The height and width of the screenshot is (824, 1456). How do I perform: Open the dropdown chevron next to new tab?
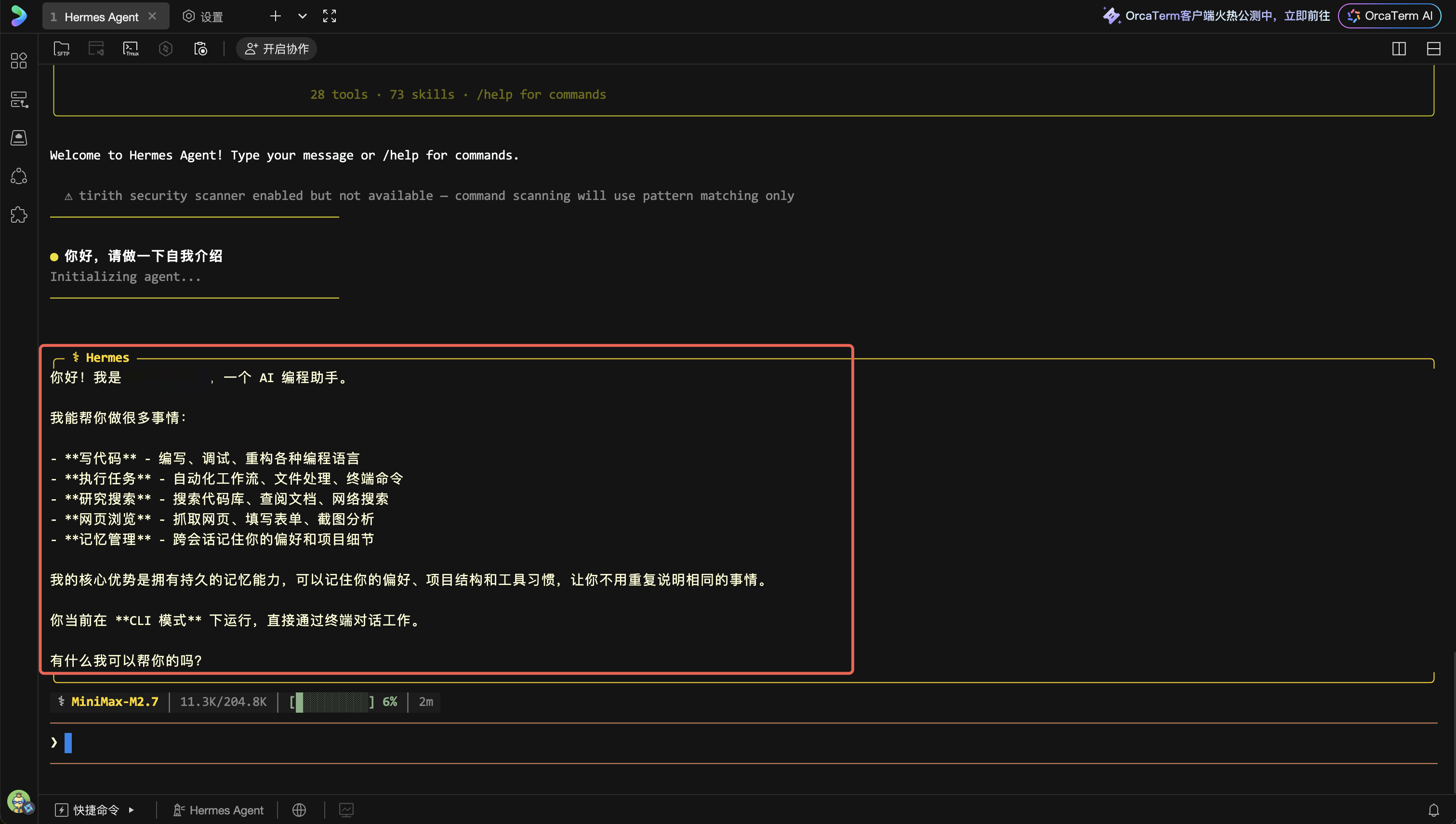click(x=302, y=16)
